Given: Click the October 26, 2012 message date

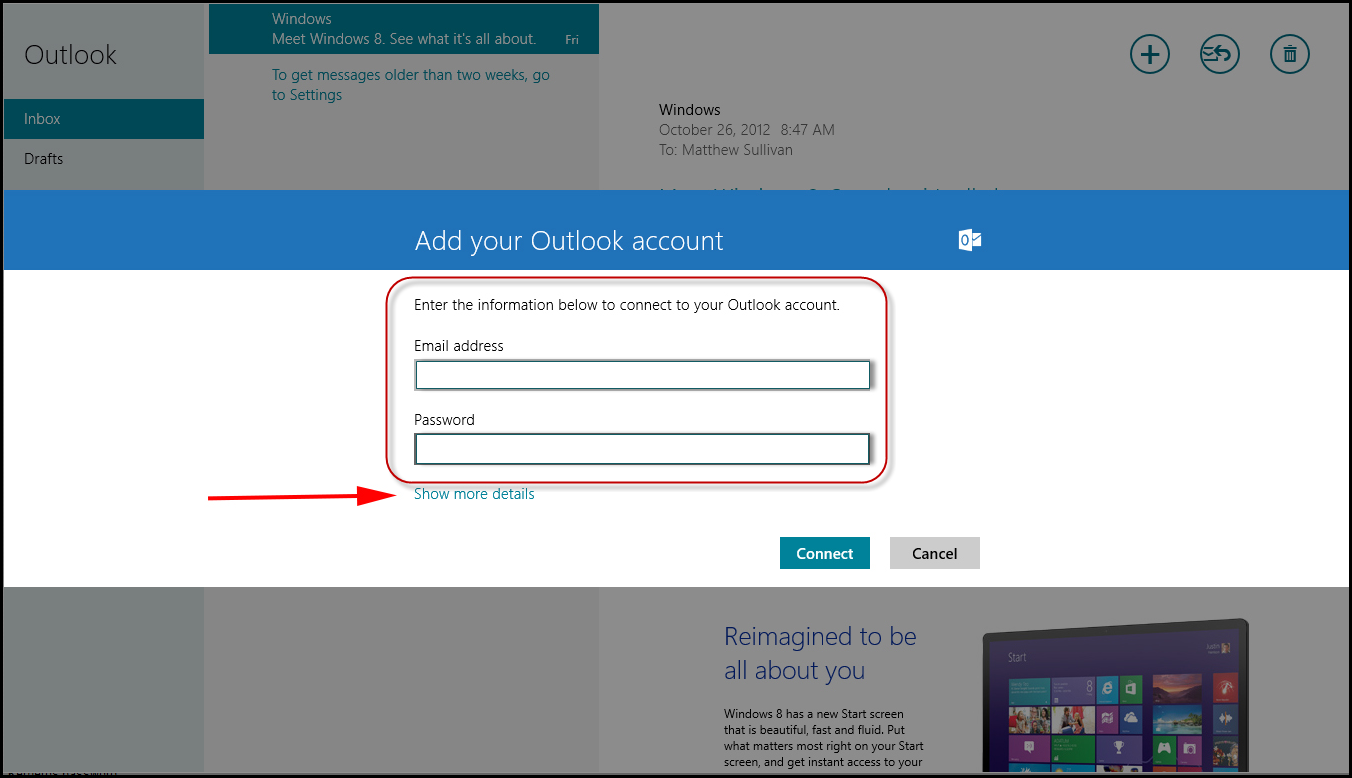Looking at the screenshot, I should click(x=746, y=130).
